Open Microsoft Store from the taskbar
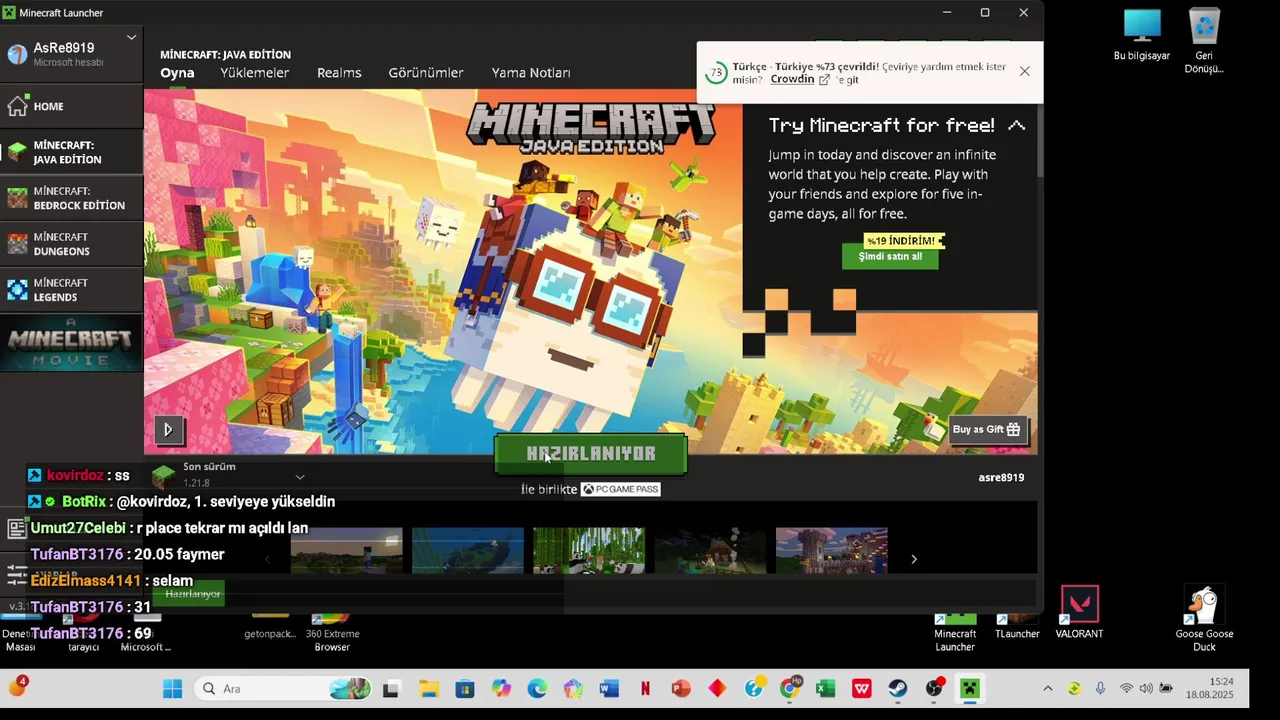 tap(465, 688)
